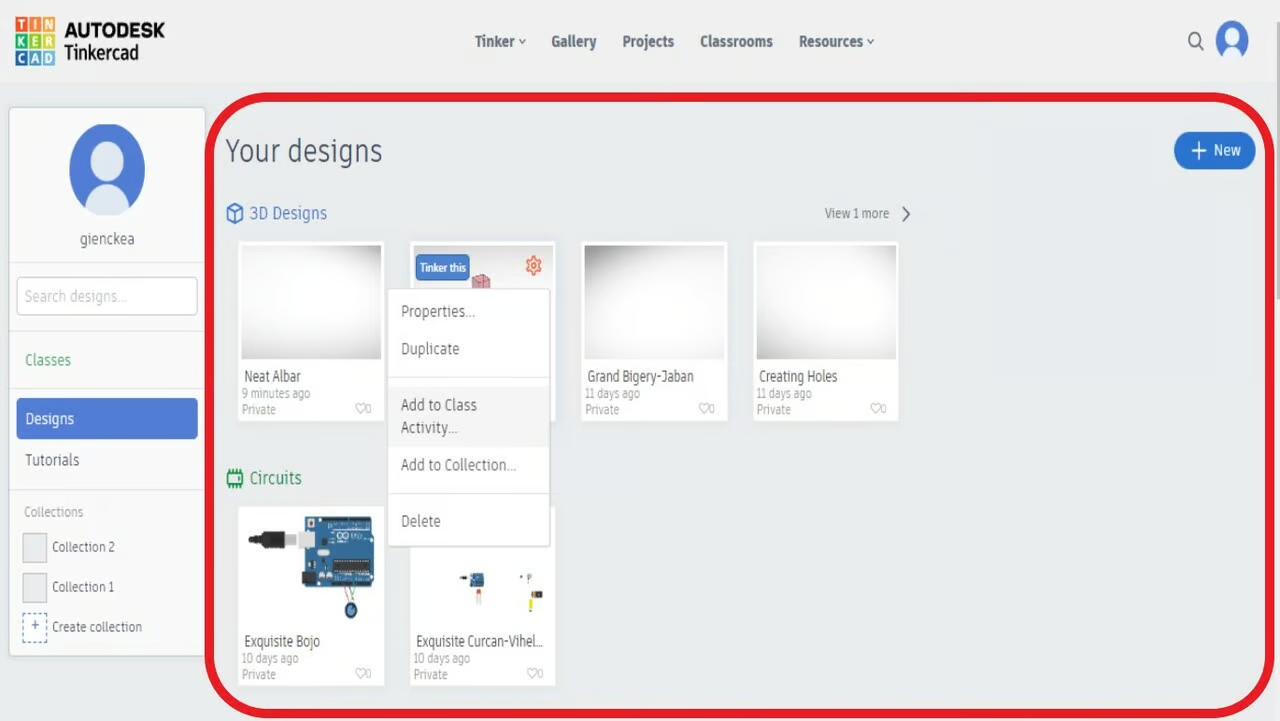Click the user profile avatar icon

tap(1232, 41)
